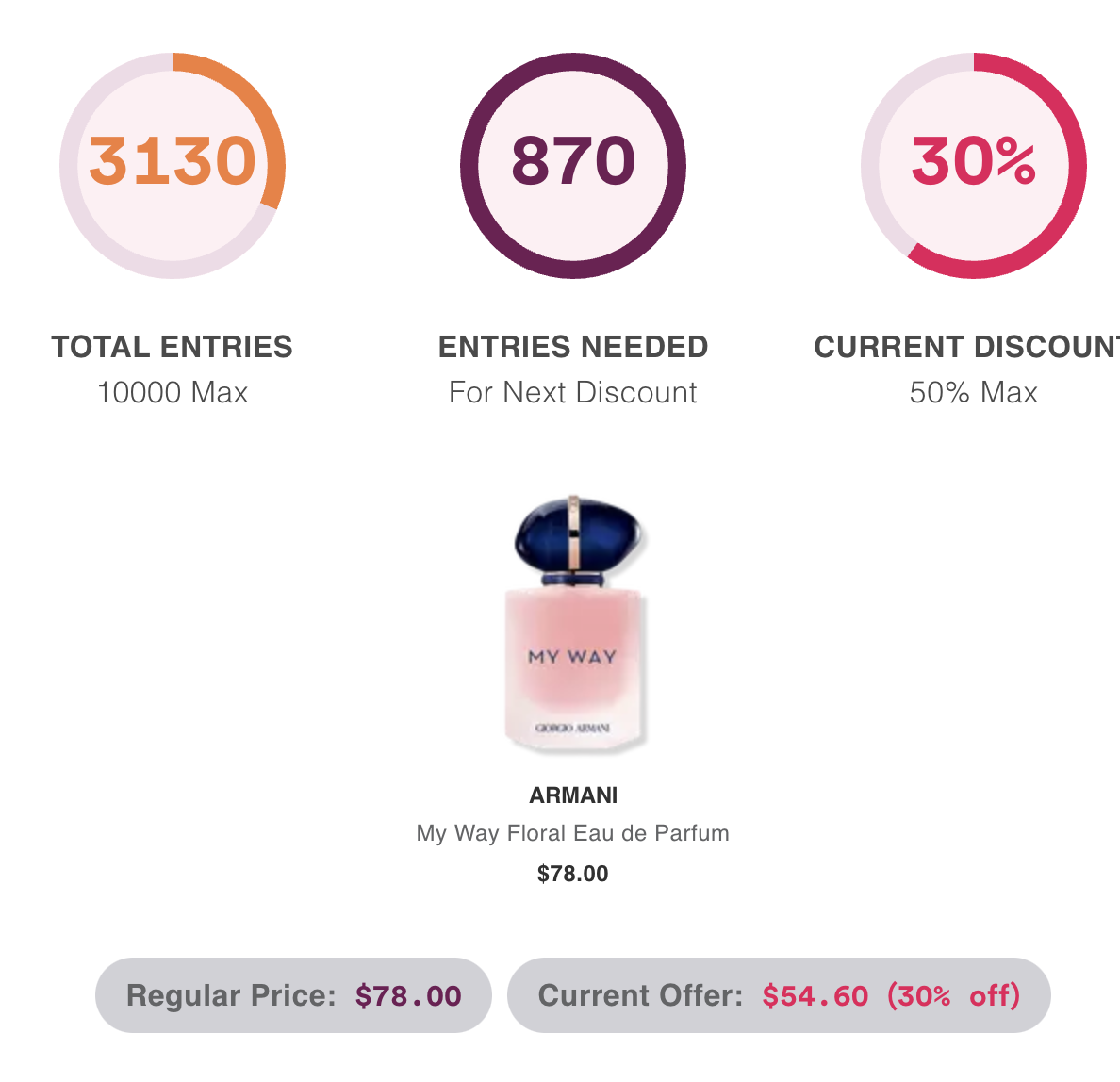
Task: Click the 50% Max label
Action: [974, 392]
